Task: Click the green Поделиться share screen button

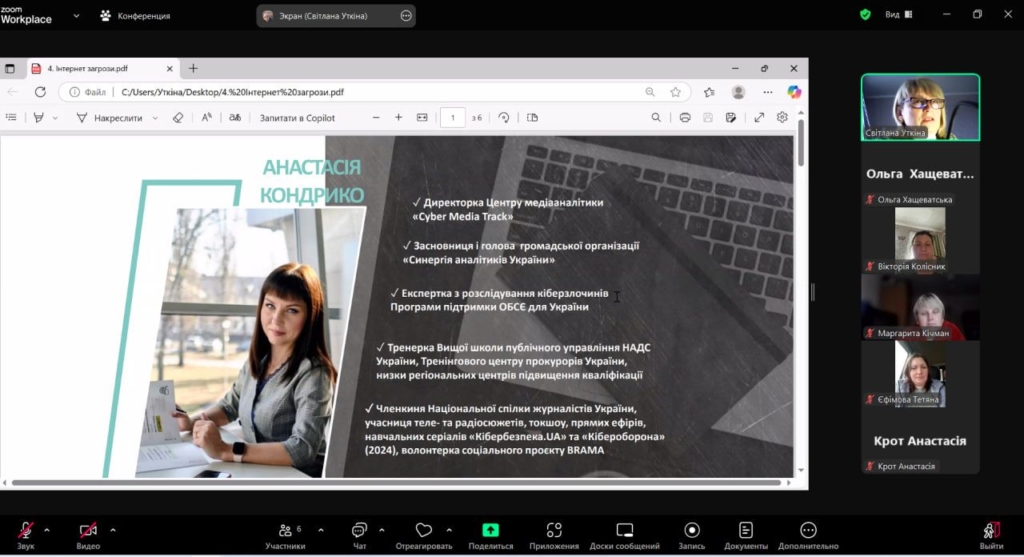Action: click(490, 531)
